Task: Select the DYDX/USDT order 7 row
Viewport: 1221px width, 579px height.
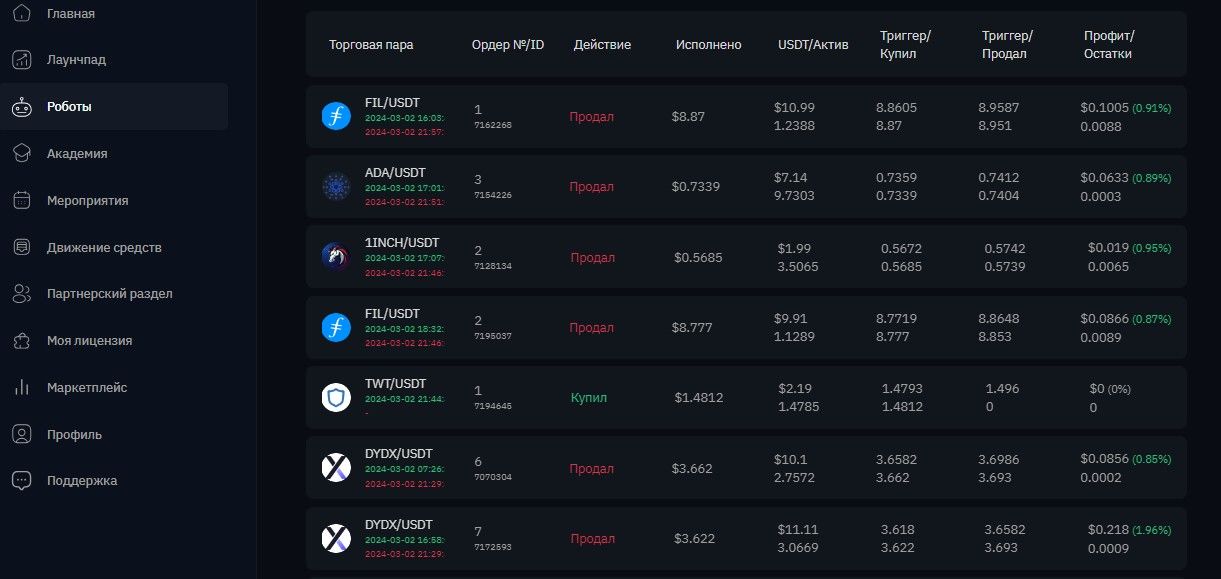Action: click(x=746, y=539)
